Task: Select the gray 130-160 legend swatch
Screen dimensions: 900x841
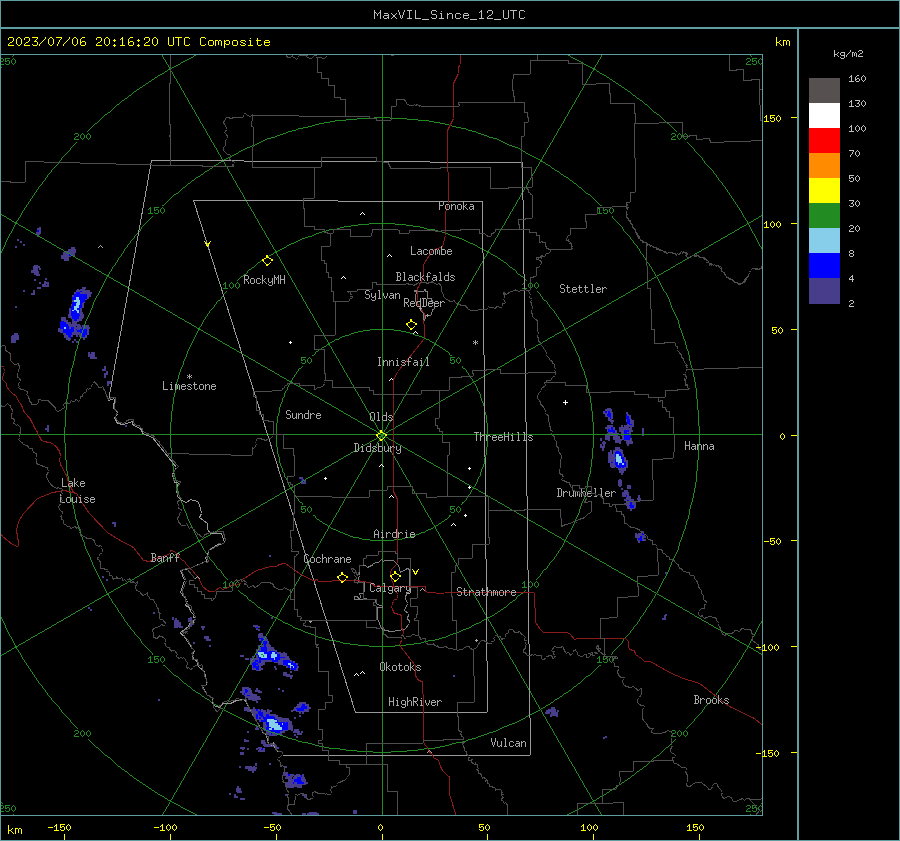Action: tap(824, 91)
